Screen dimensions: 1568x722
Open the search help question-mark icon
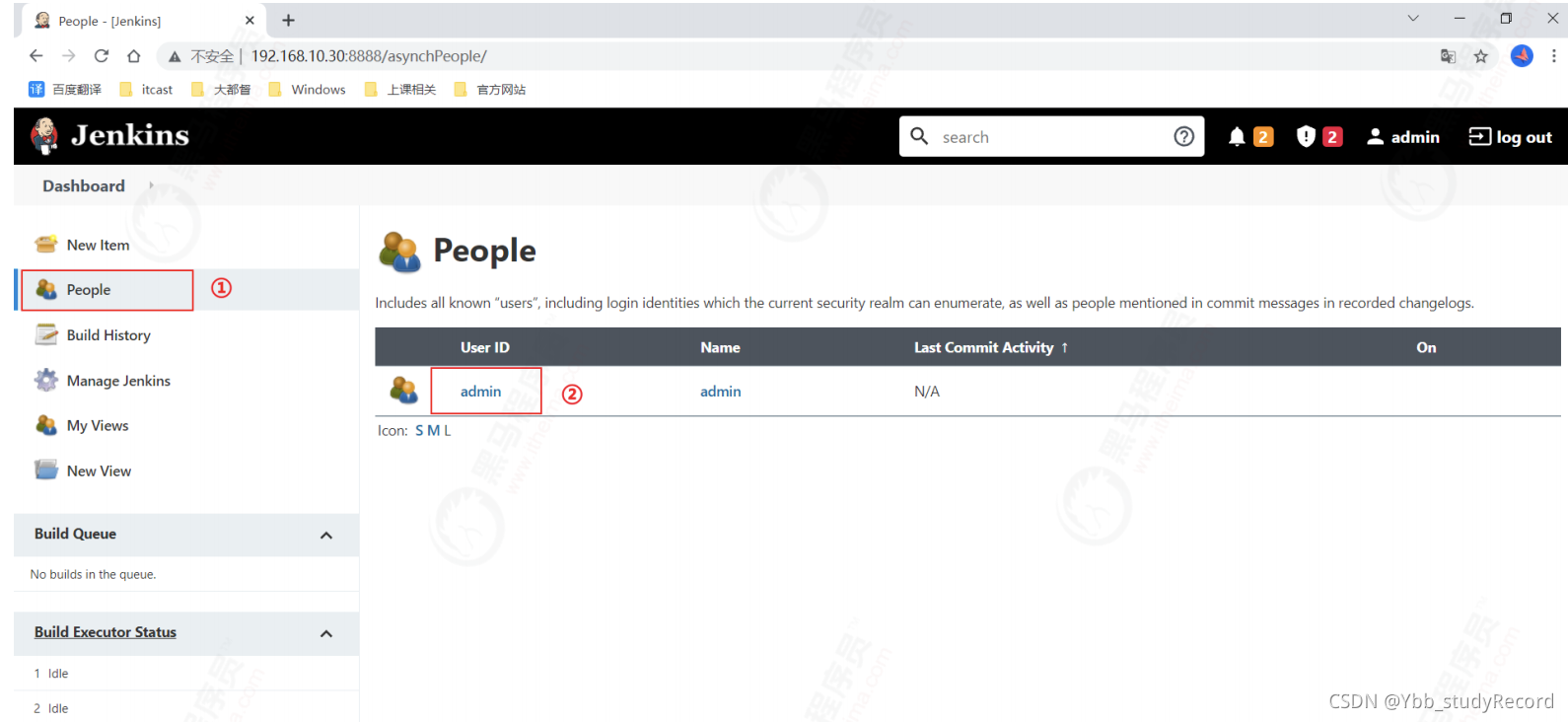click(1183, 137)
